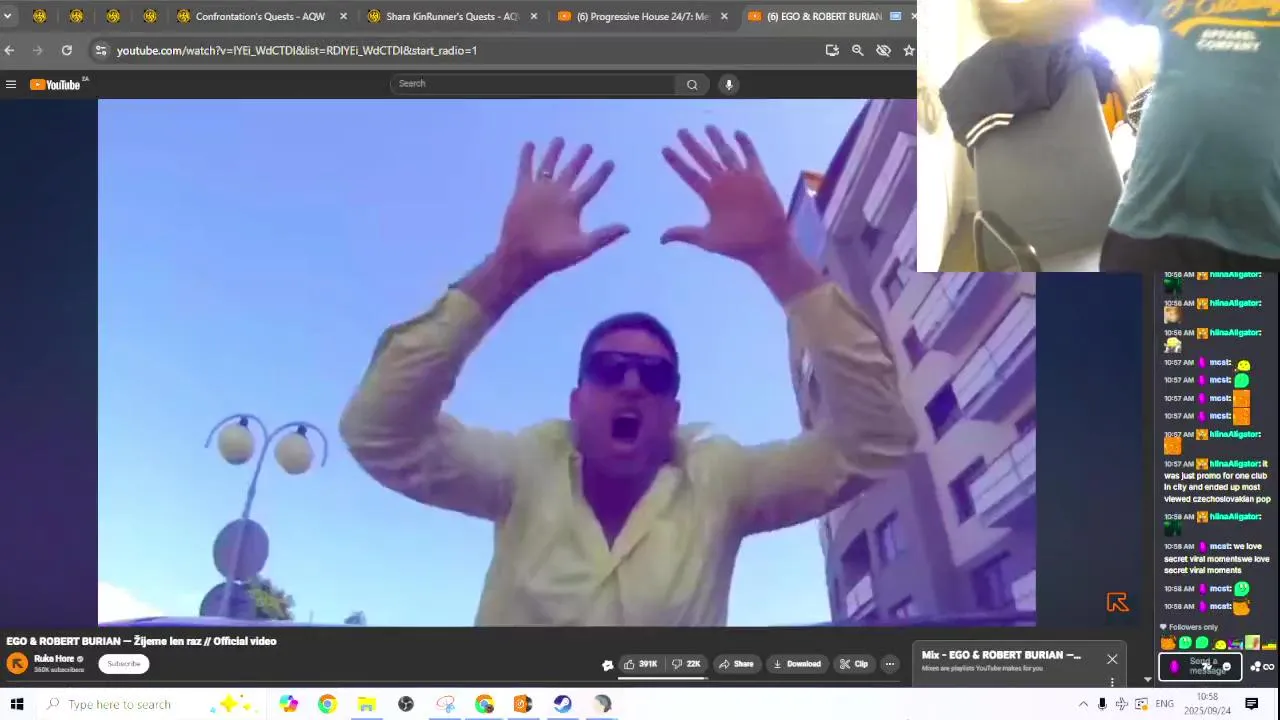Go to the YouTube home logo
Image resolution: width=1280 pixels, height=720 pixels.
tap(55, 84)
